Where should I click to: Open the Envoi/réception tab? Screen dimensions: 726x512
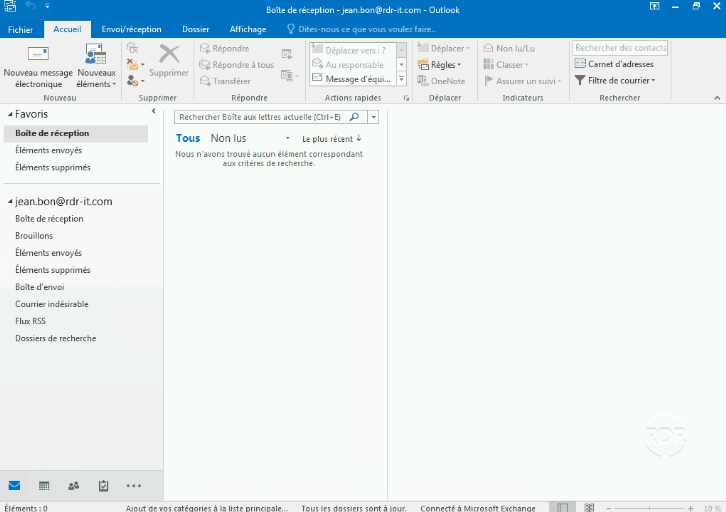click(x=131, y=29)
